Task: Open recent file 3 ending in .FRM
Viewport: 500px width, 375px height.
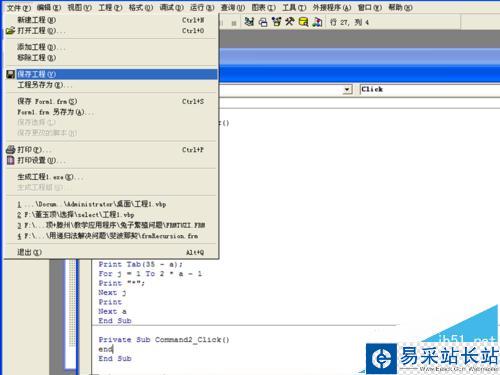Action: point(111,225)
